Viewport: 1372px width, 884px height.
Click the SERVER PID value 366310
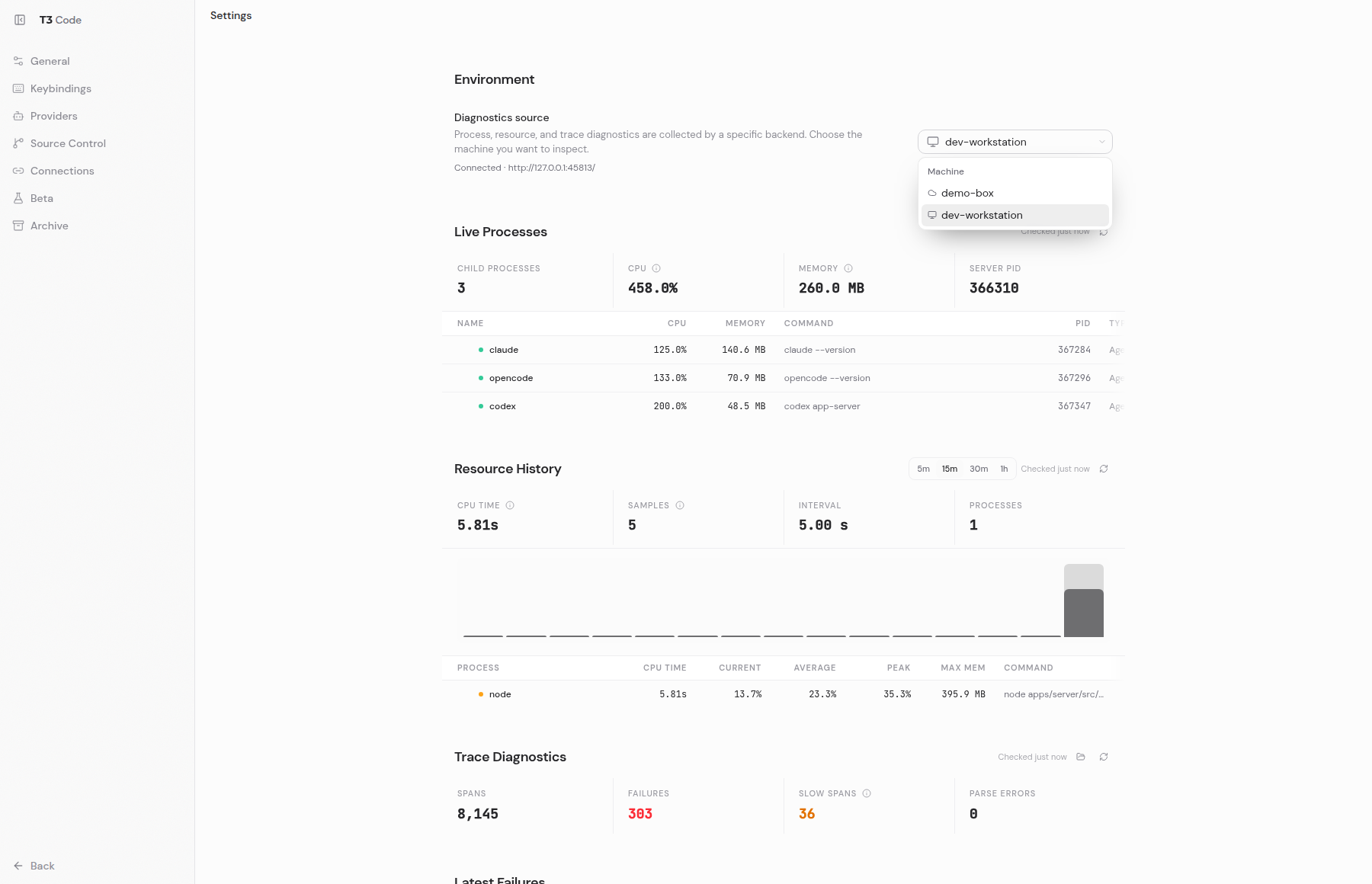pyautogui.click(x=994, y=288)
